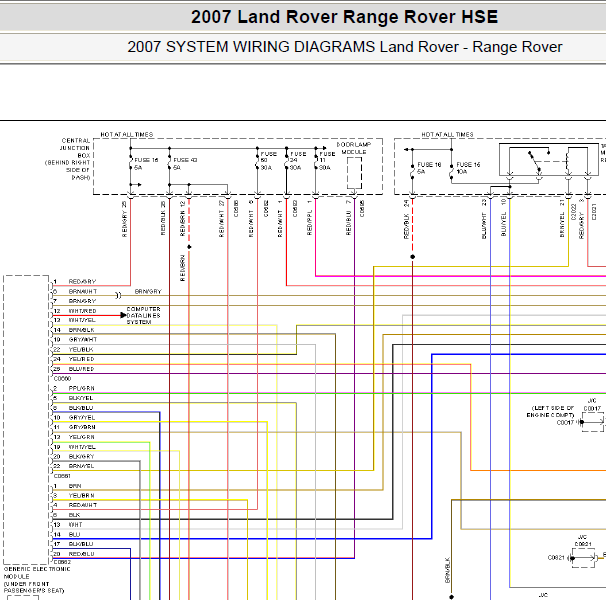The width and height of the screenshot is (606, 600).
Task: Click pin 7 "BRN/GRY" label
Action: [x=82, y=301]
